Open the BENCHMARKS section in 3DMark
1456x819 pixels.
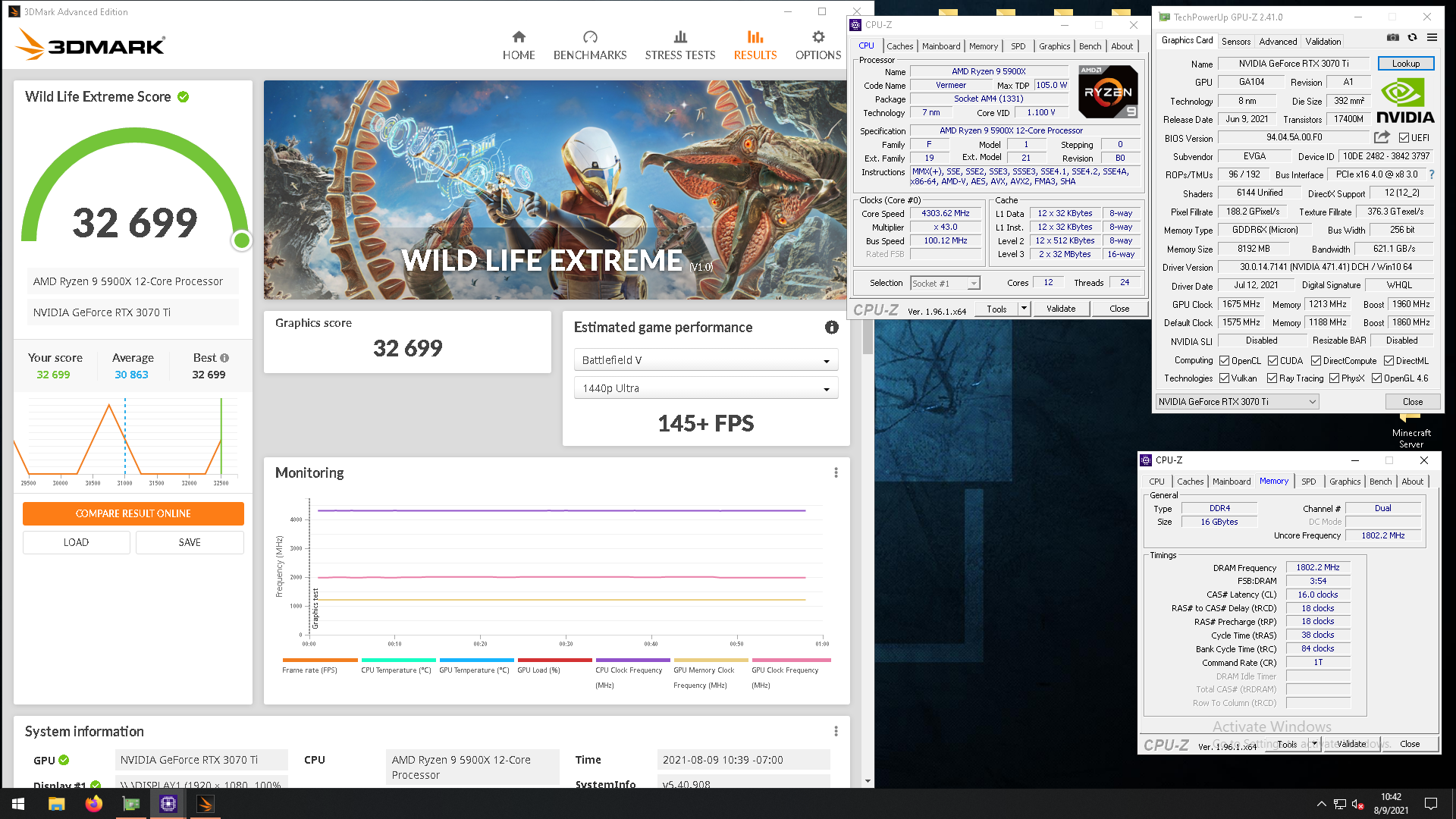pos(590,45)
